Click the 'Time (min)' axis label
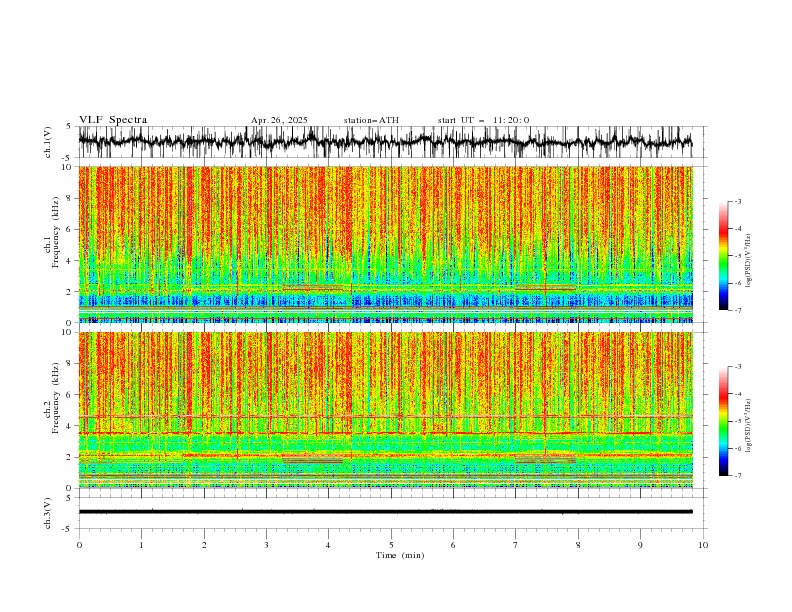792x612 pixels. [400, 555]
